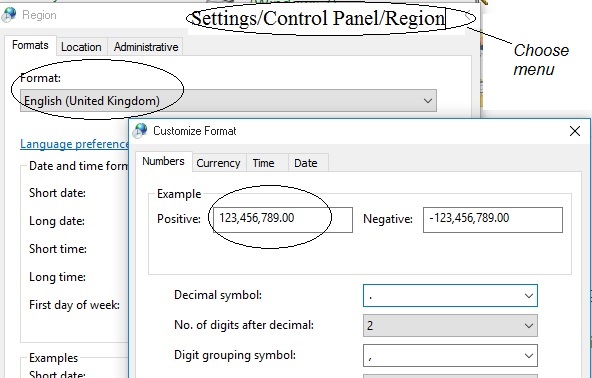The height and width of the screenshot is (378, 592).
Task: Click the Positive example field 123,456,789.00
Action: (x=283, y=220)
